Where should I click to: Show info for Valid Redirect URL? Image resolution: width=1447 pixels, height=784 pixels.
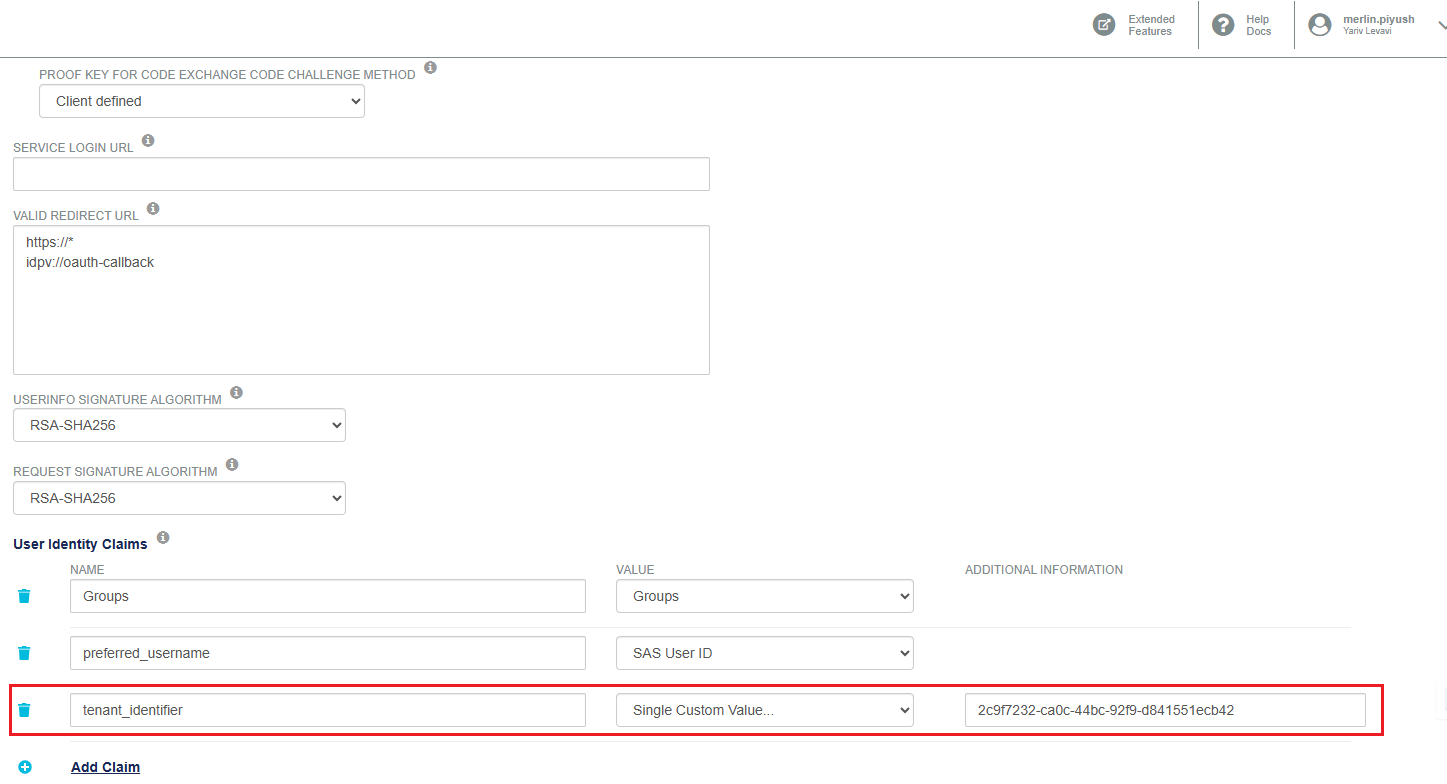coord(153,209)
